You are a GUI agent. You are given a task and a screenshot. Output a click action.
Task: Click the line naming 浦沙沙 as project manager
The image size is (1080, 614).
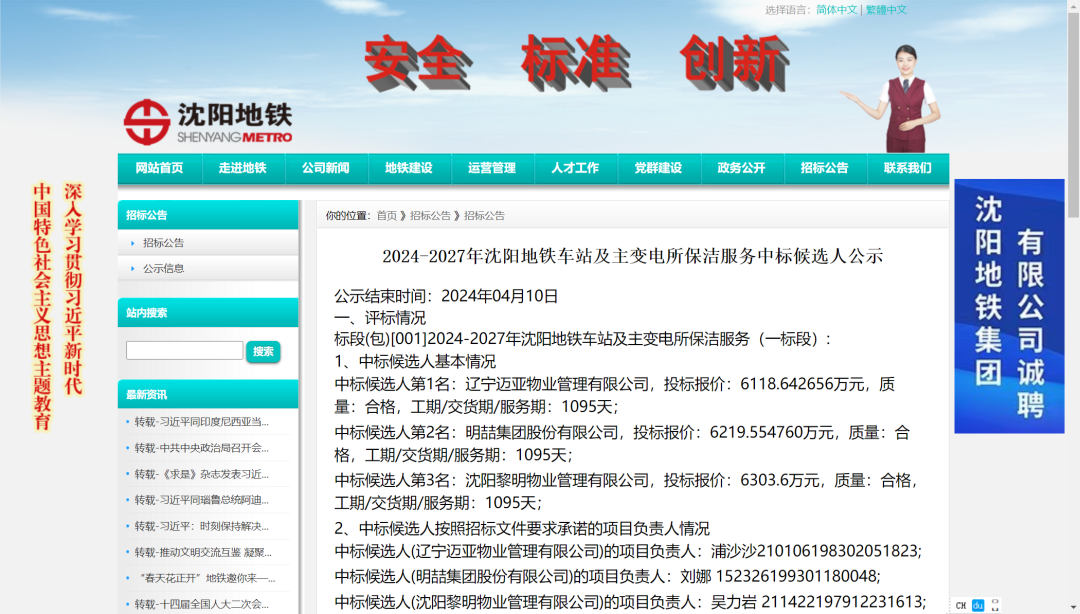pos(628,551)
